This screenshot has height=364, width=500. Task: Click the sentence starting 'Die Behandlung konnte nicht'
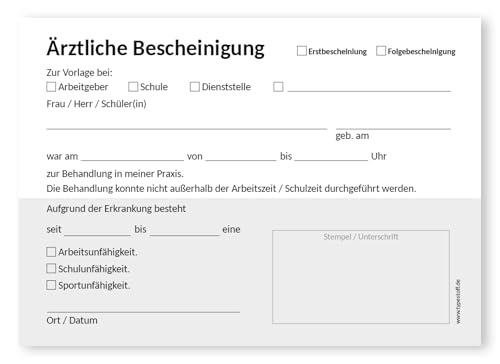click(231, 189)
